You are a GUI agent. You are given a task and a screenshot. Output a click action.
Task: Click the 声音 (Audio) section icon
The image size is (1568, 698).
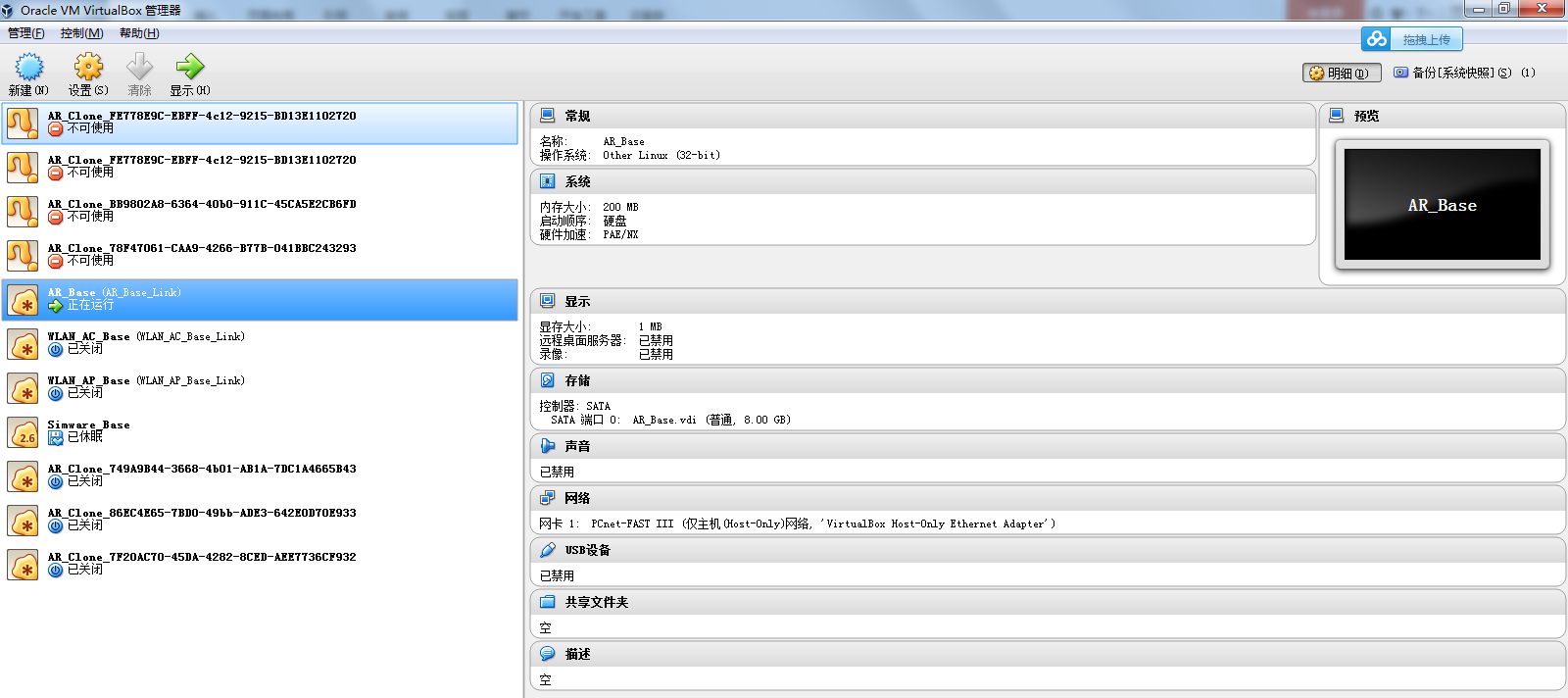pyautogui.click(x=548, y=446)
